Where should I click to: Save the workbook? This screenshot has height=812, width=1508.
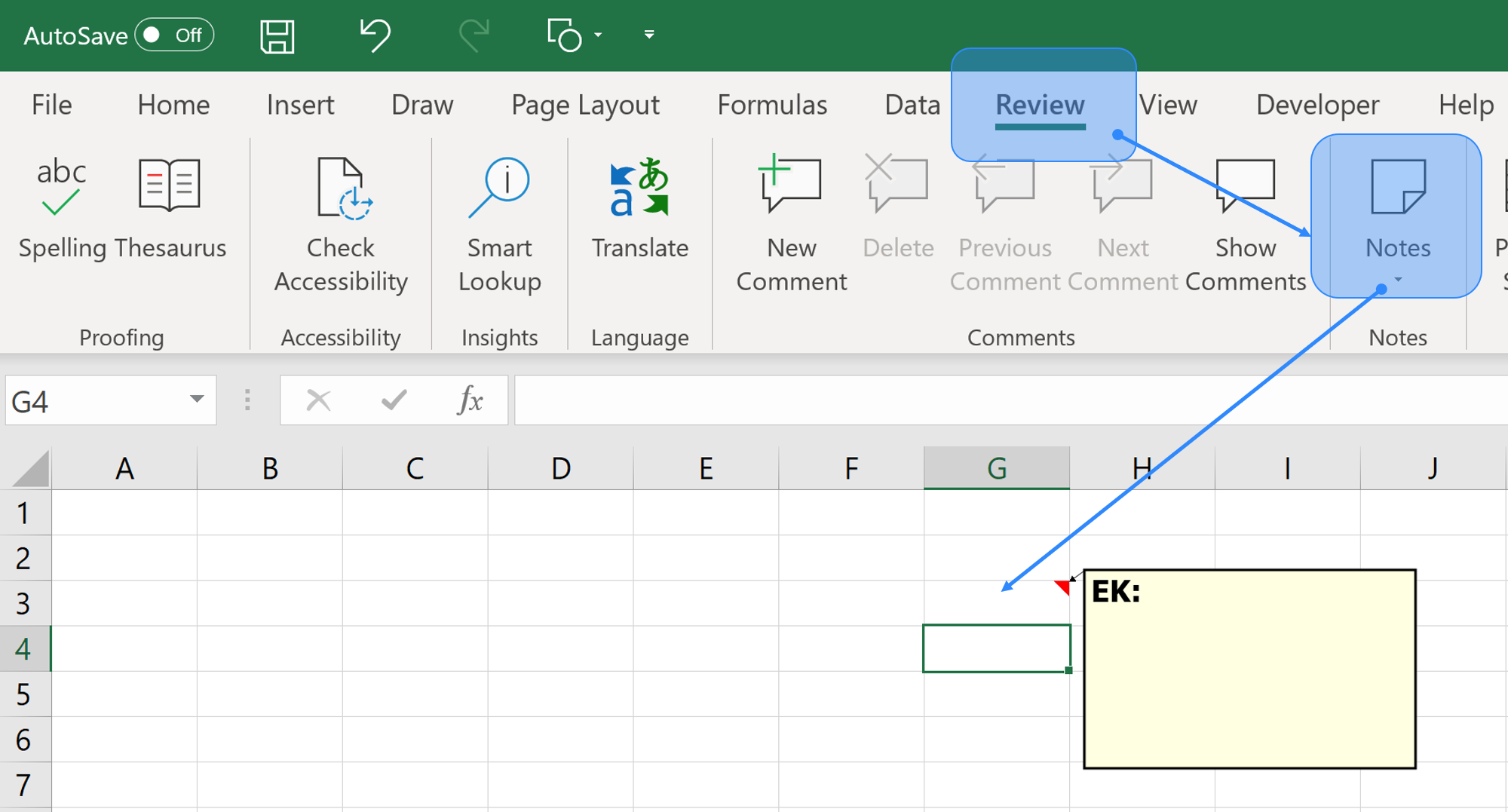[x=277, y=35]
